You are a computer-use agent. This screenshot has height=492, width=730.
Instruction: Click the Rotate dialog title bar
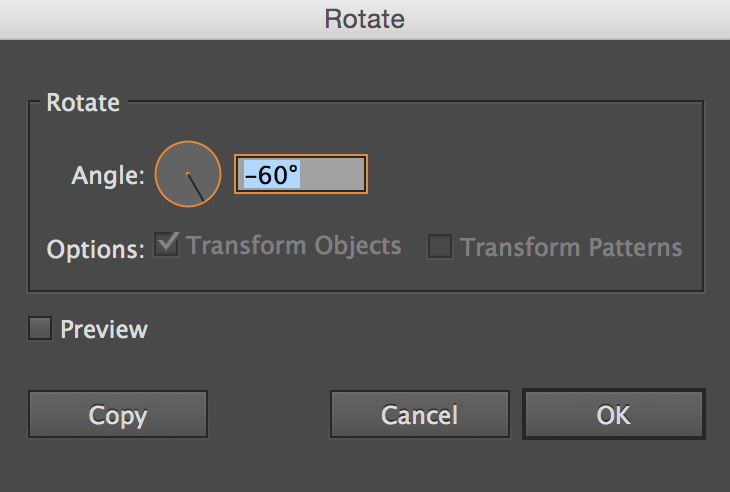(365, 19)
